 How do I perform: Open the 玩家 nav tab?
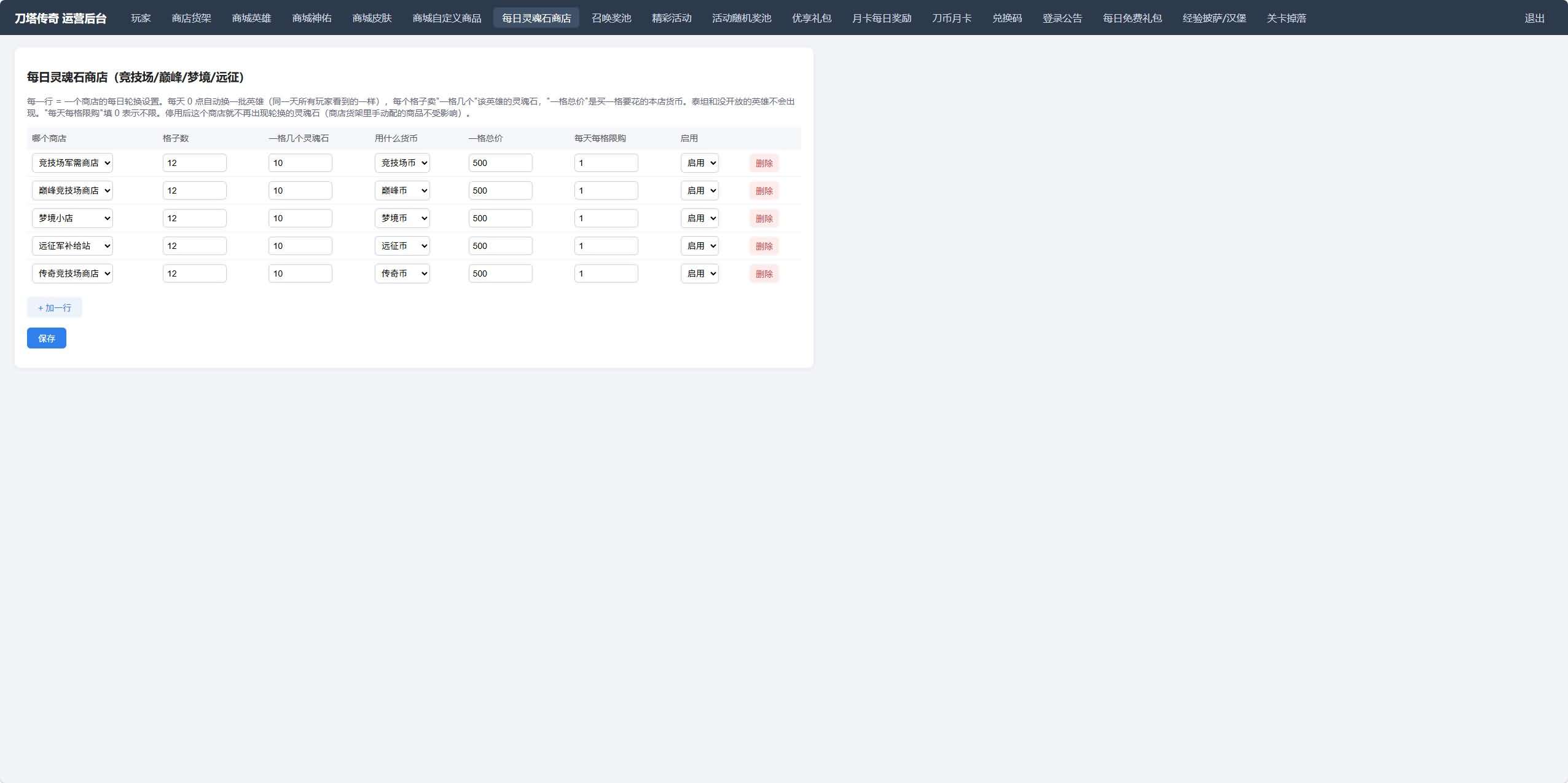(x=141, y=18)
